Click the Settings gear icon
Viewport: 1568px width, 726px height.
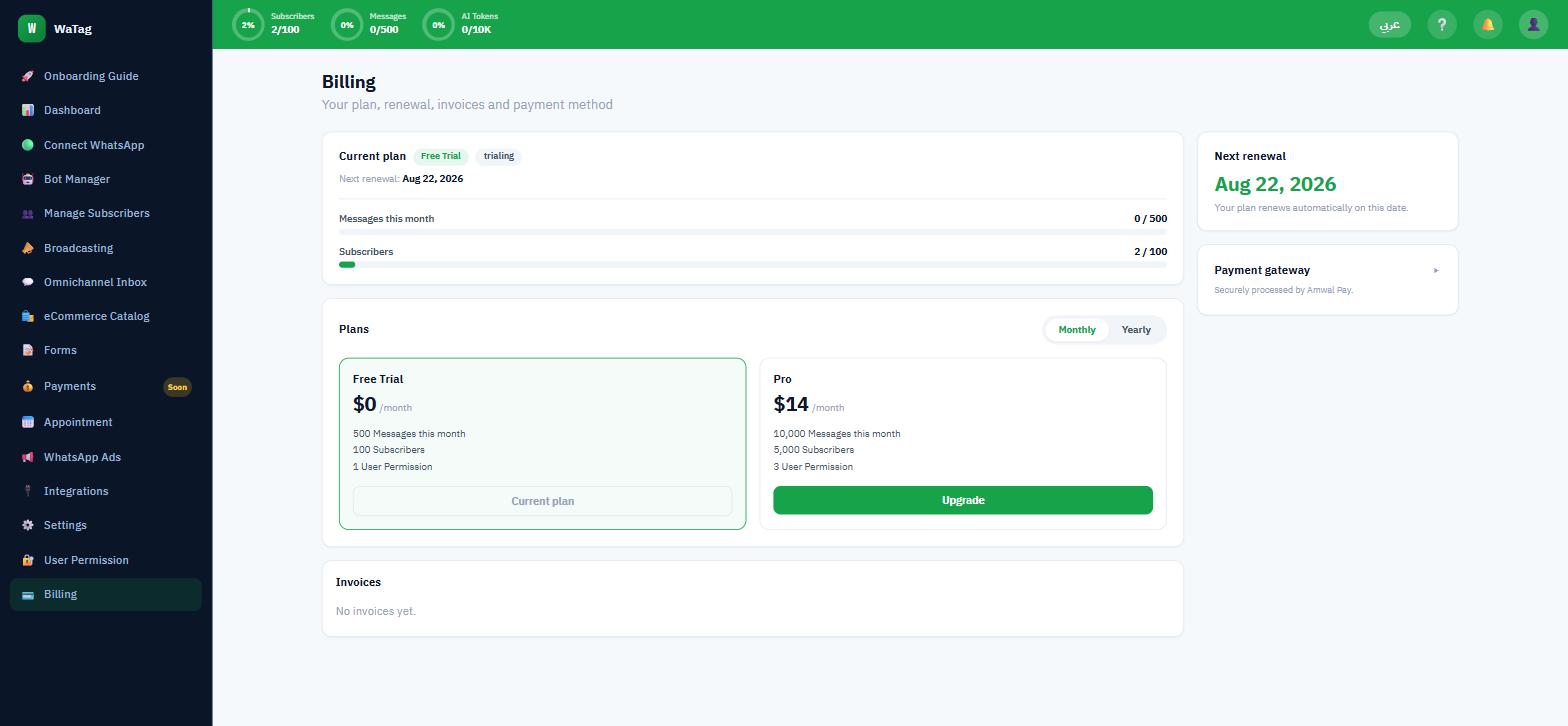[x=28, y=525]
